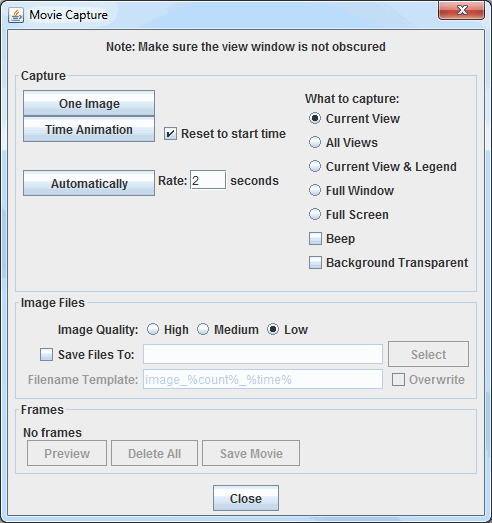Click the 'What to capture:' label
Image resolution: width=492 pixels, height=523 pixels.
(x=352, y=99)
